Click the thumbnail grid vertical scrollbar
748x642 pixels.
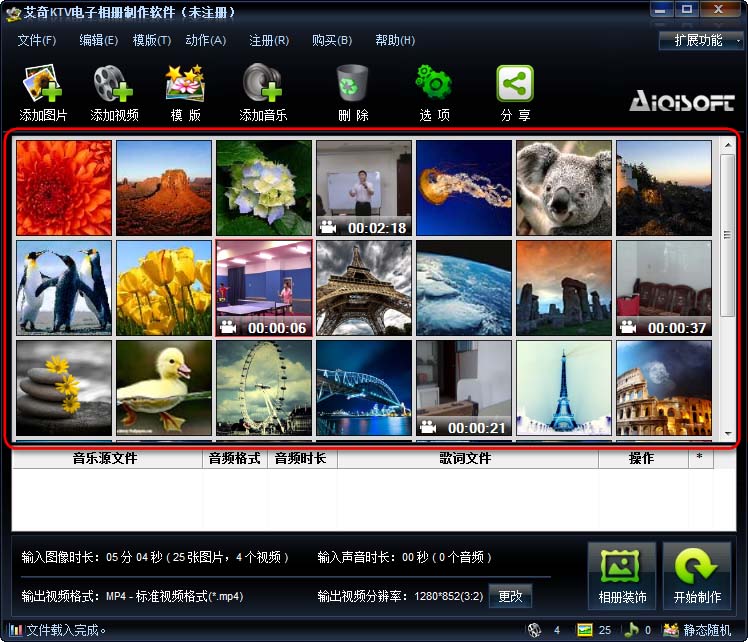pyautogui.click(x=727, y=290)
